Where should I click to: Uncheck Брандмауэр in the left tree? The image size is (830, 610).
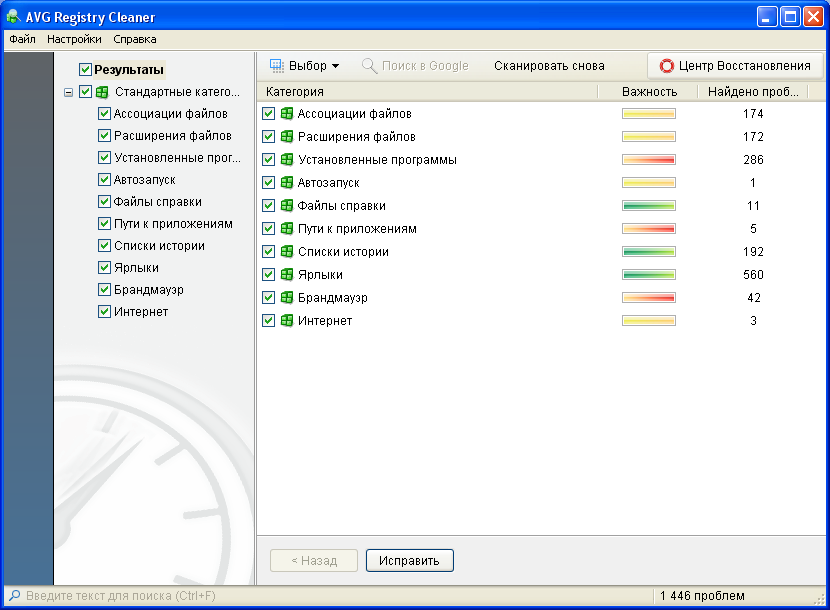coord(104,290)
